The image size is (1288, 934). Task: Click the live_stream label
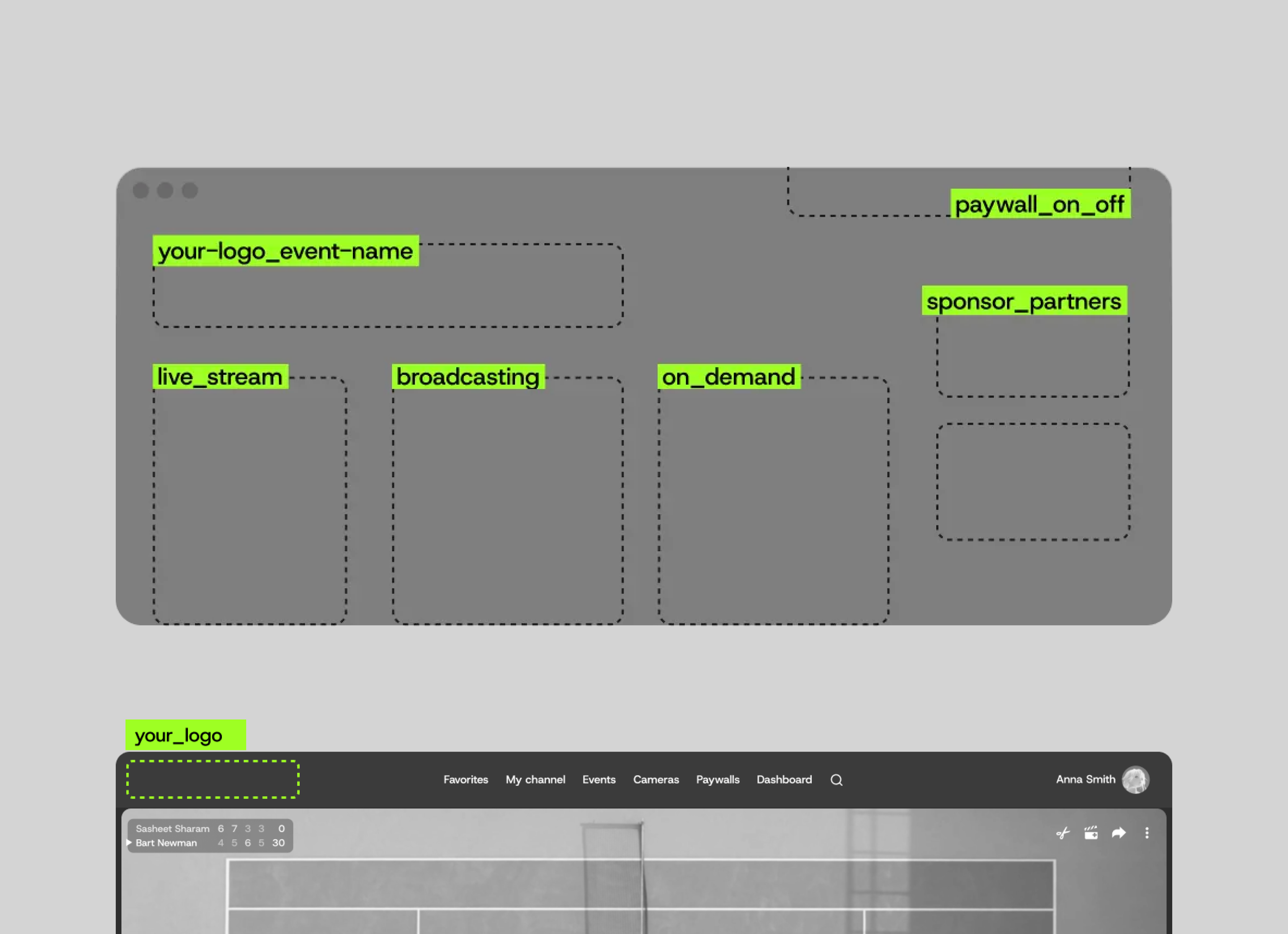pos(220,377)
